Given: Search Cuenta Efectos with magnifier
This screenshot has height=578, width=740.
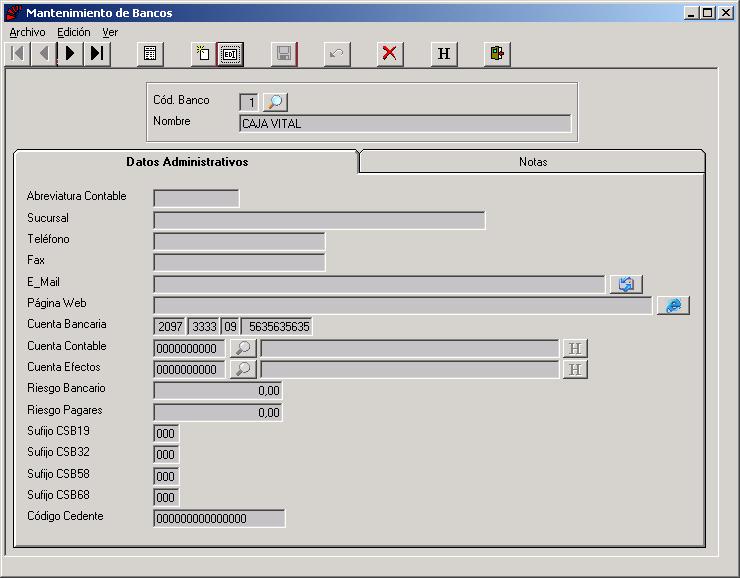Looking at the screenshot, I should point(243,369).
